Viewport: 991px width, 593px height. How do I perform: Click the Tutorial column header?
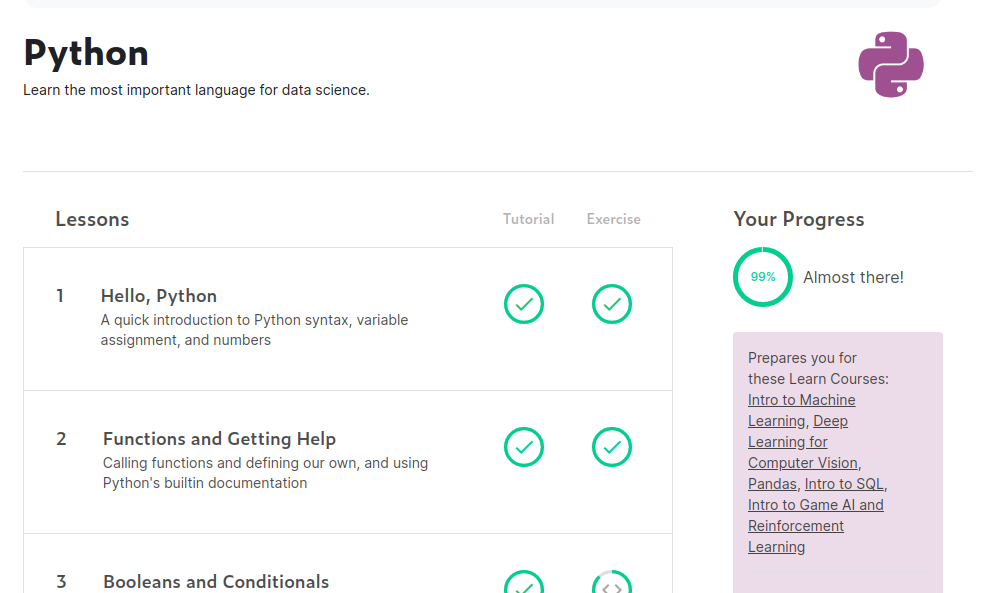tap(528, 219)
